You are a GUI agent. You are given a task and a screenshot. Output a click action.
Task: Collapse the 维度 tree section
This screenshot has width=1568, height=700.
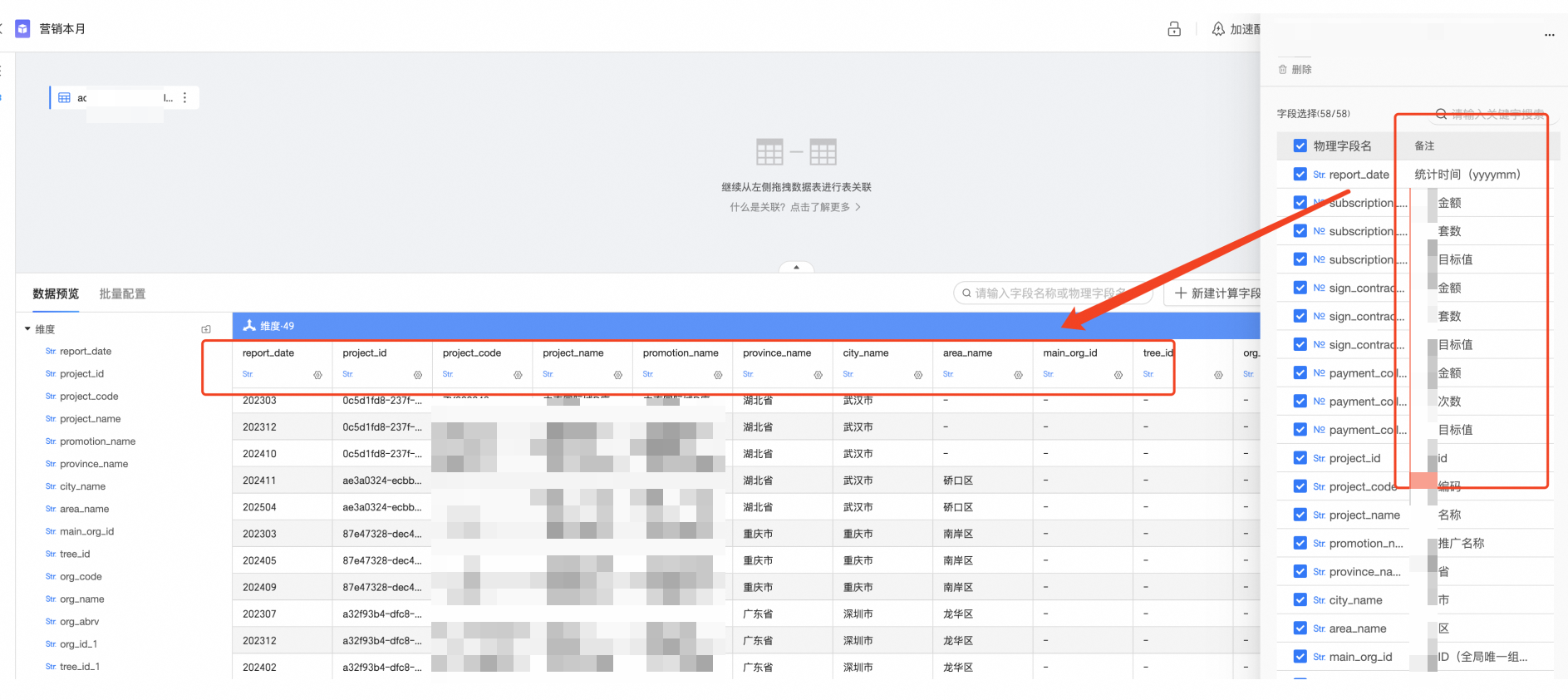[27, 329]
